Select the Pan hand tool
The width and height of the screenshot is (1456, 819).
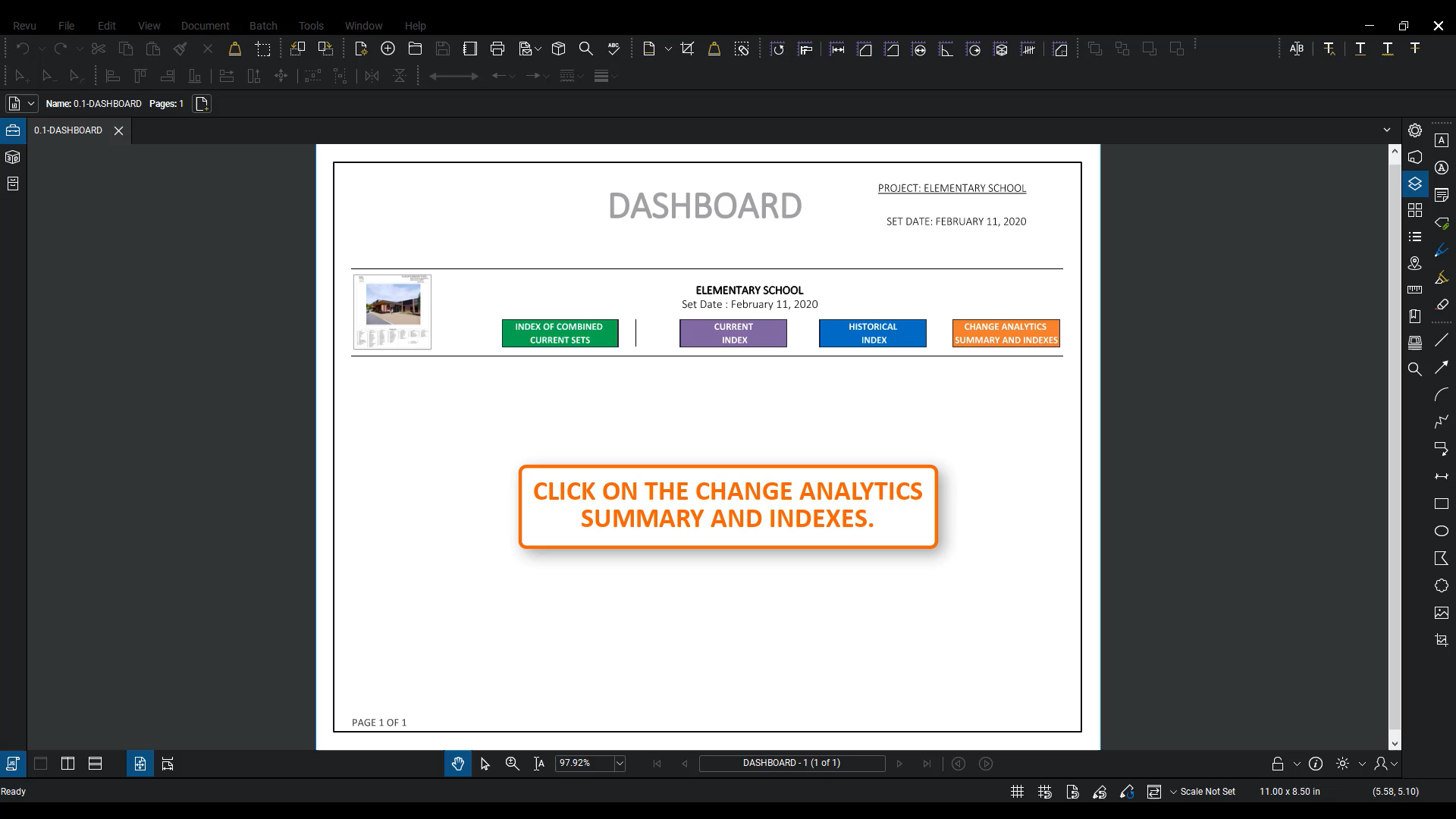click(x=457, y=764)
